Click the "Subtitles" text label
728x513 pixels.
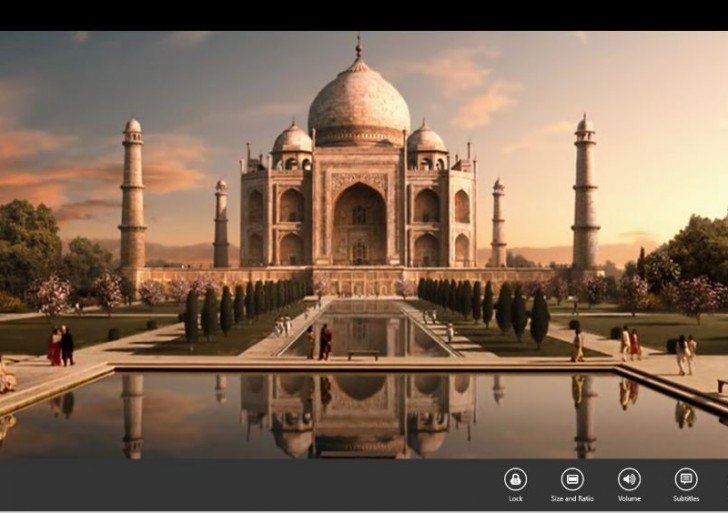[686, 498]
